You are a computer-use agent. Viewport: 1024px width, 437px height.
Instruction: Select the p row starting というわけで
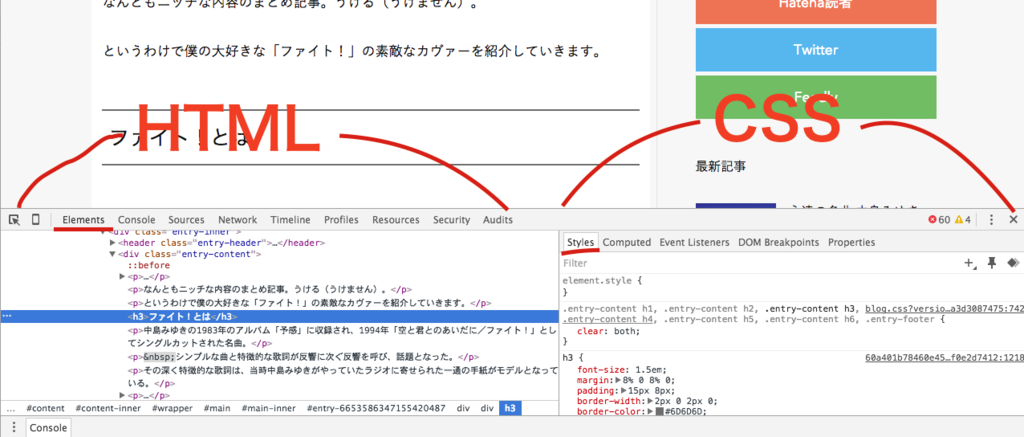pyautogui.click(x=309, y=303)
